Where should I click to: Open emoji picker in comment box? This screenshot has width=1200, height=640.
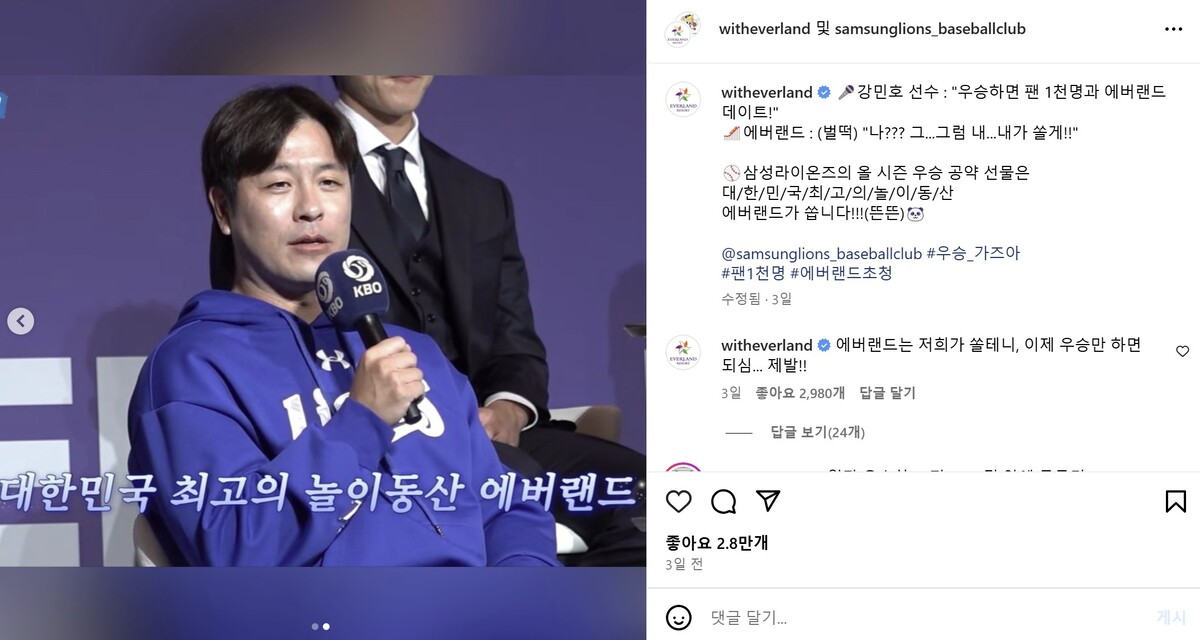pyautogui.click(x=679, y=617)
